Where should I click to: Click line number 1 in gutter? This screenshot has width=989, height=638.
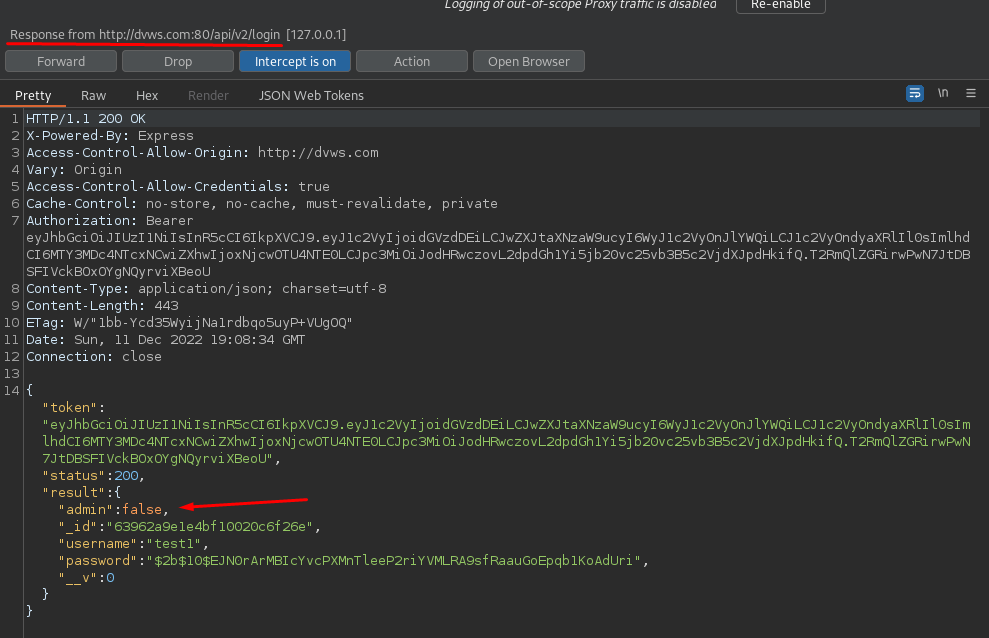[x=15, y=119]
